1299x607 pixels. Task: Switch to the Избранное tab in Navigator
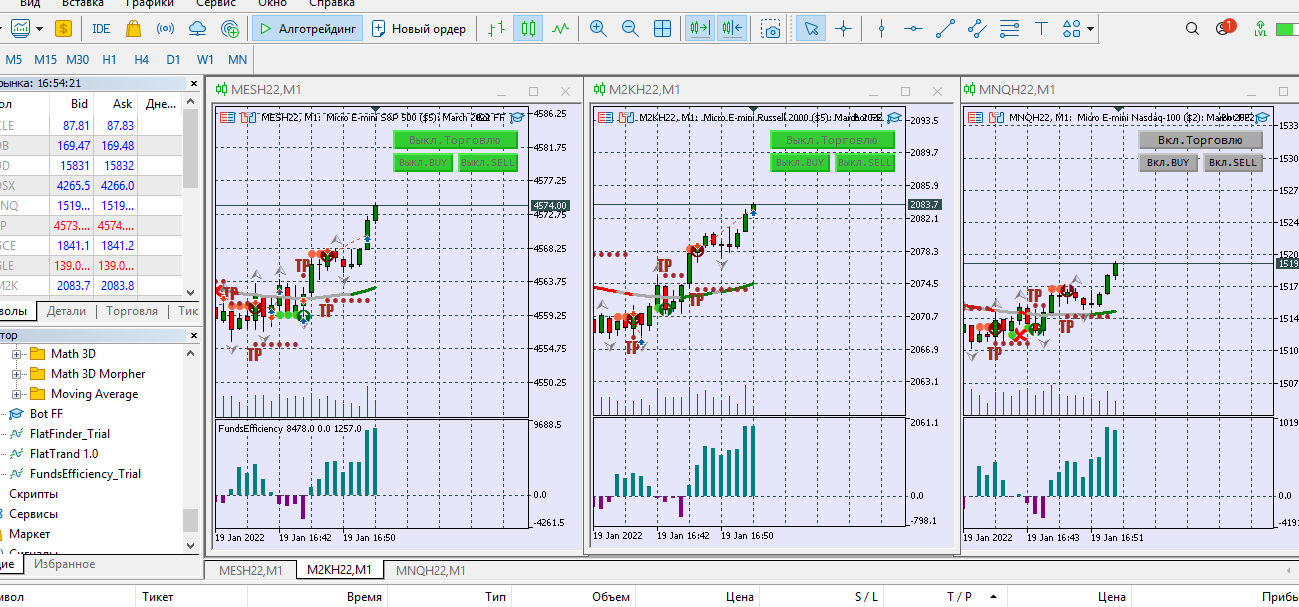pos(64,564)
